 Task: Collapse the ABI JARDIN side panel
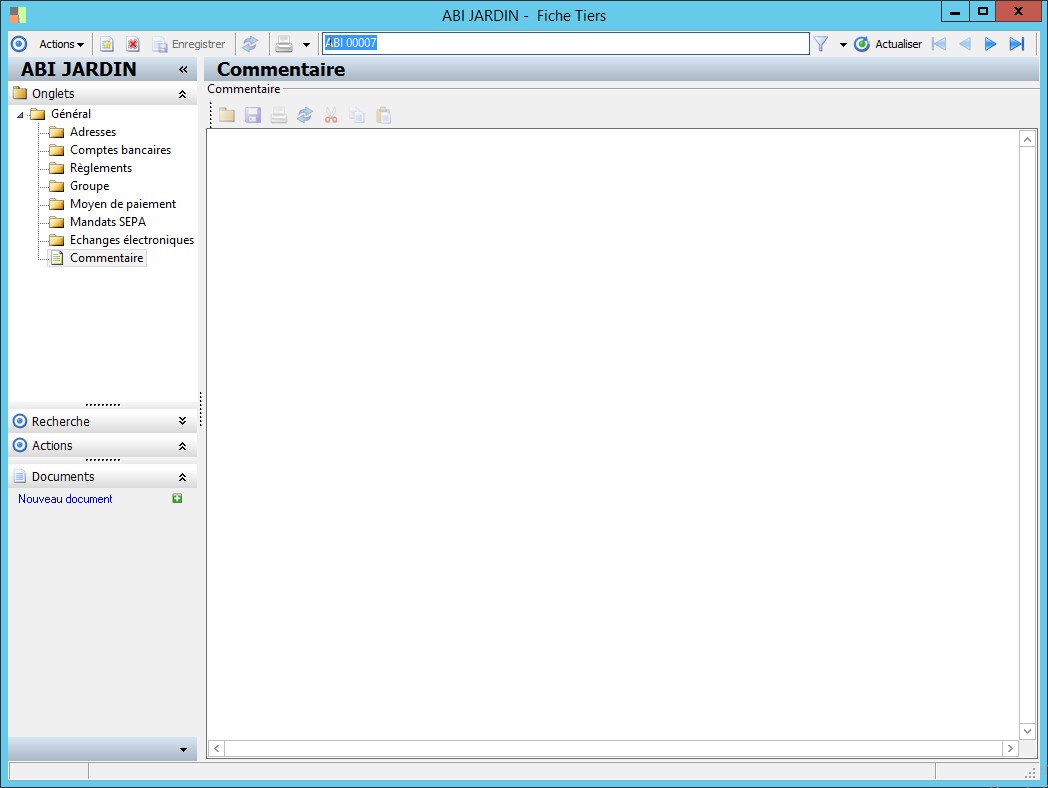[183, 70]
